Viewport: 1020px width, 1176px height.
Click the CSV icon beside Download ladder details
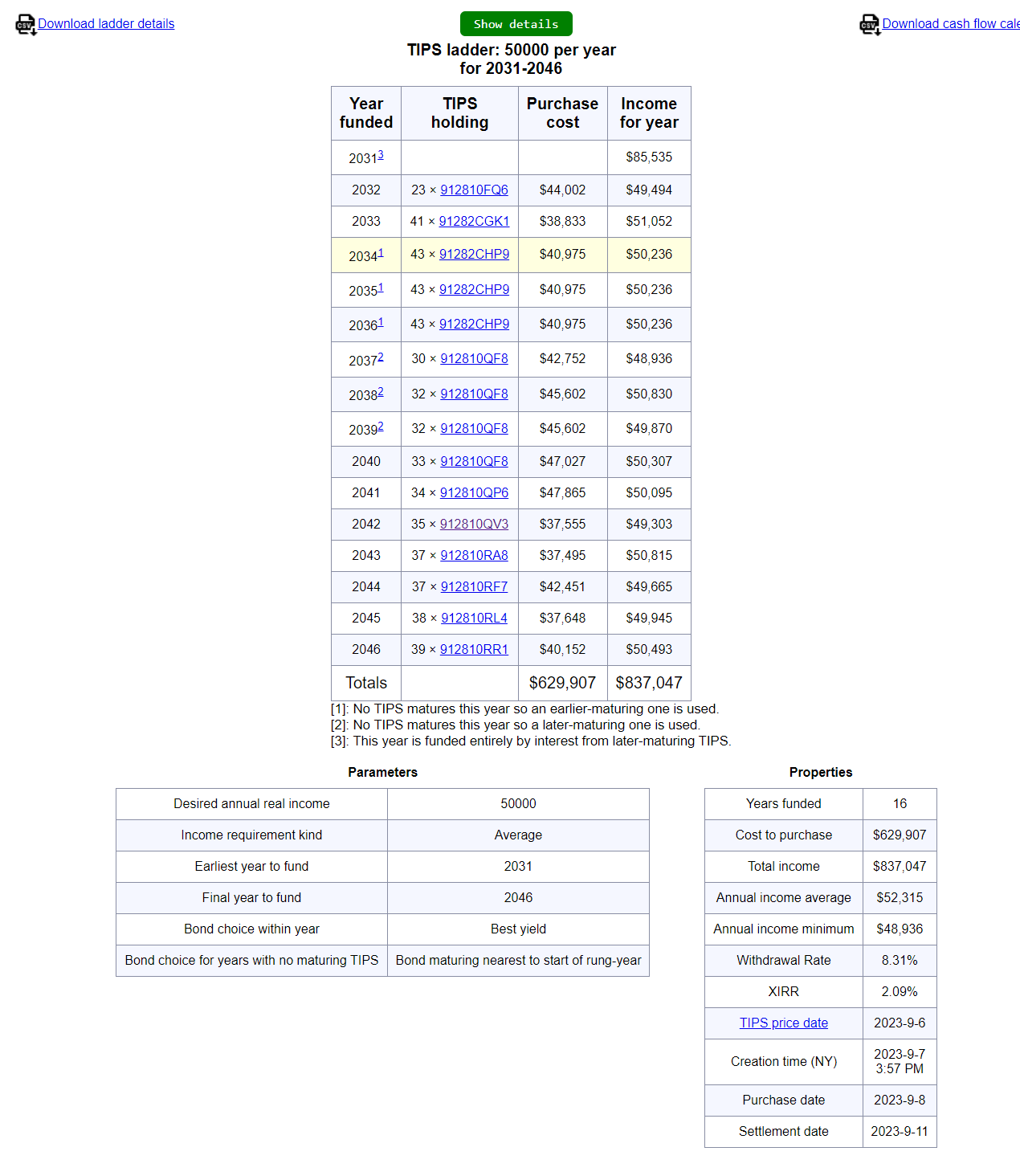(x=26, y=24)
